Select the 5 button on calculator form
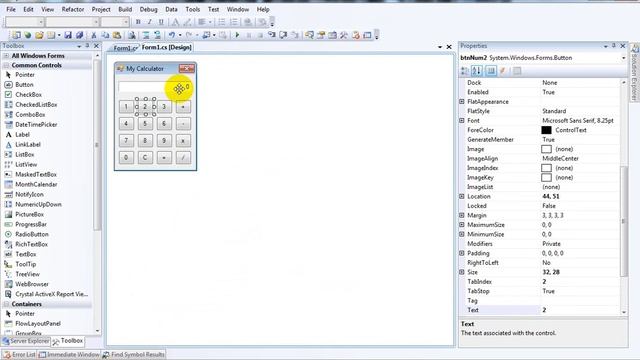The image size is (640, 360). pyautogui.click(x=145, y=124)
